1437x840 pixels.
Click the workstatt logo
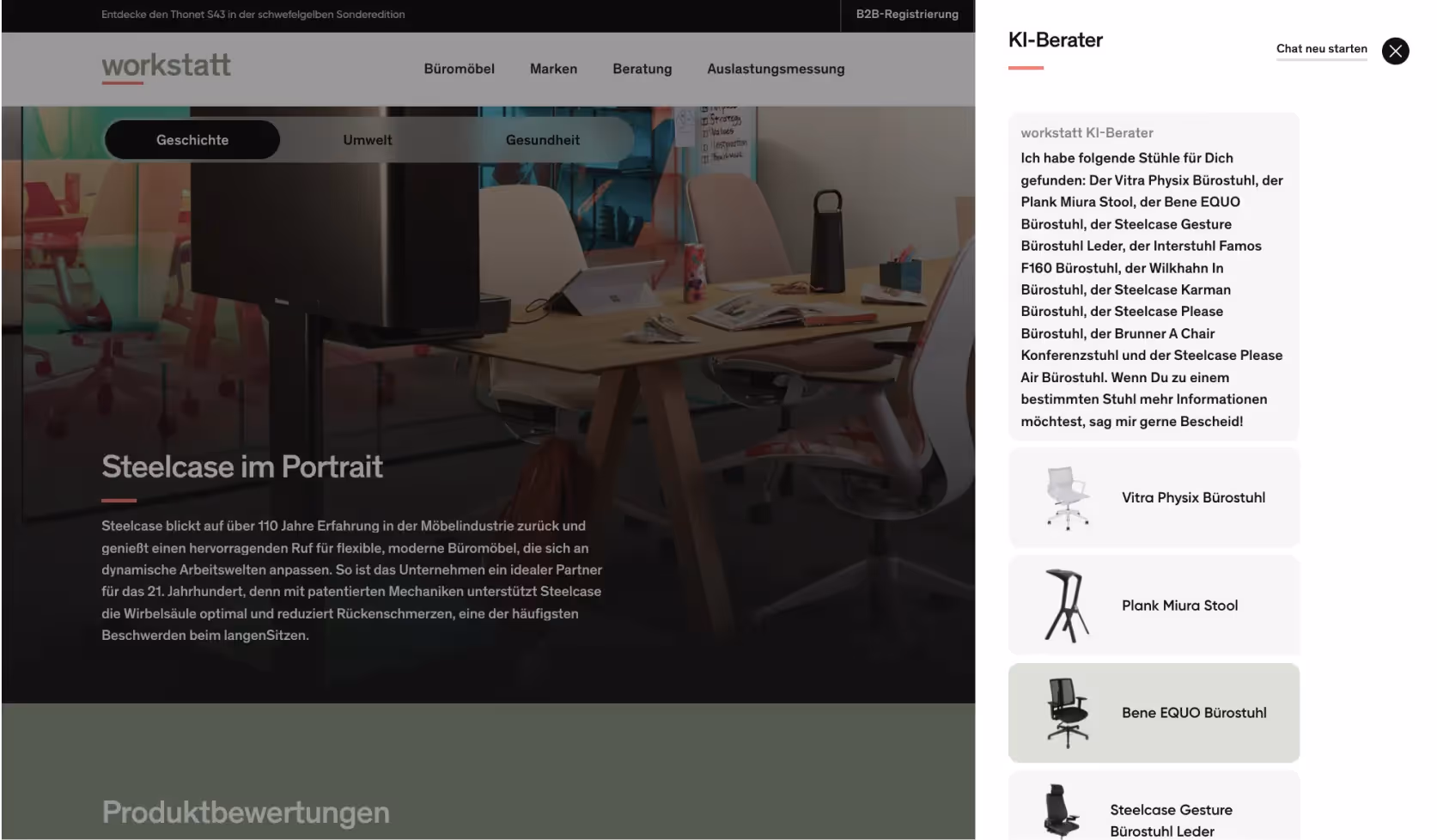coord(166,67)
